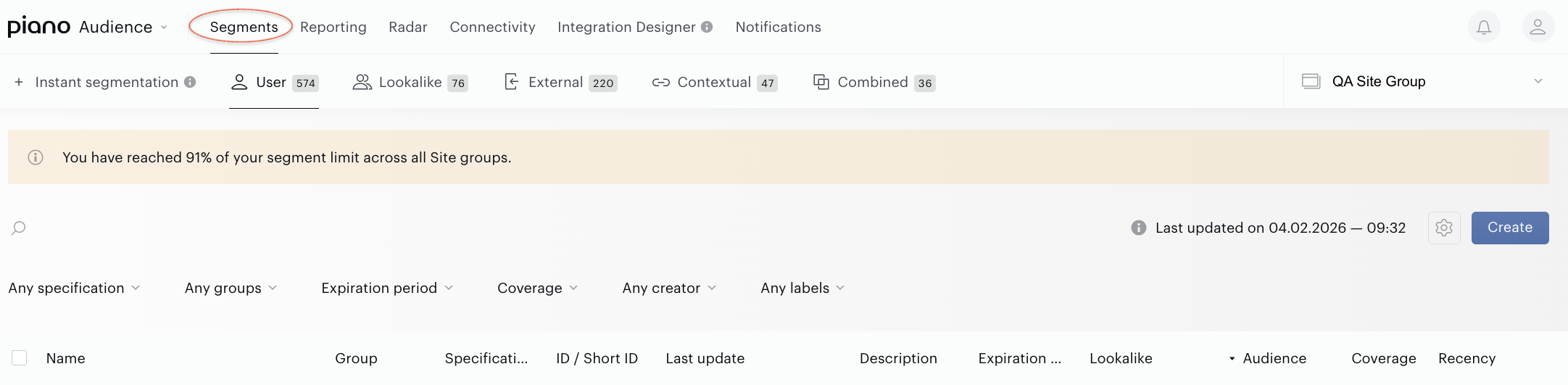Click the Lookalike column header
Screen dimensions: 1568x385
[x=1121, y=358]
